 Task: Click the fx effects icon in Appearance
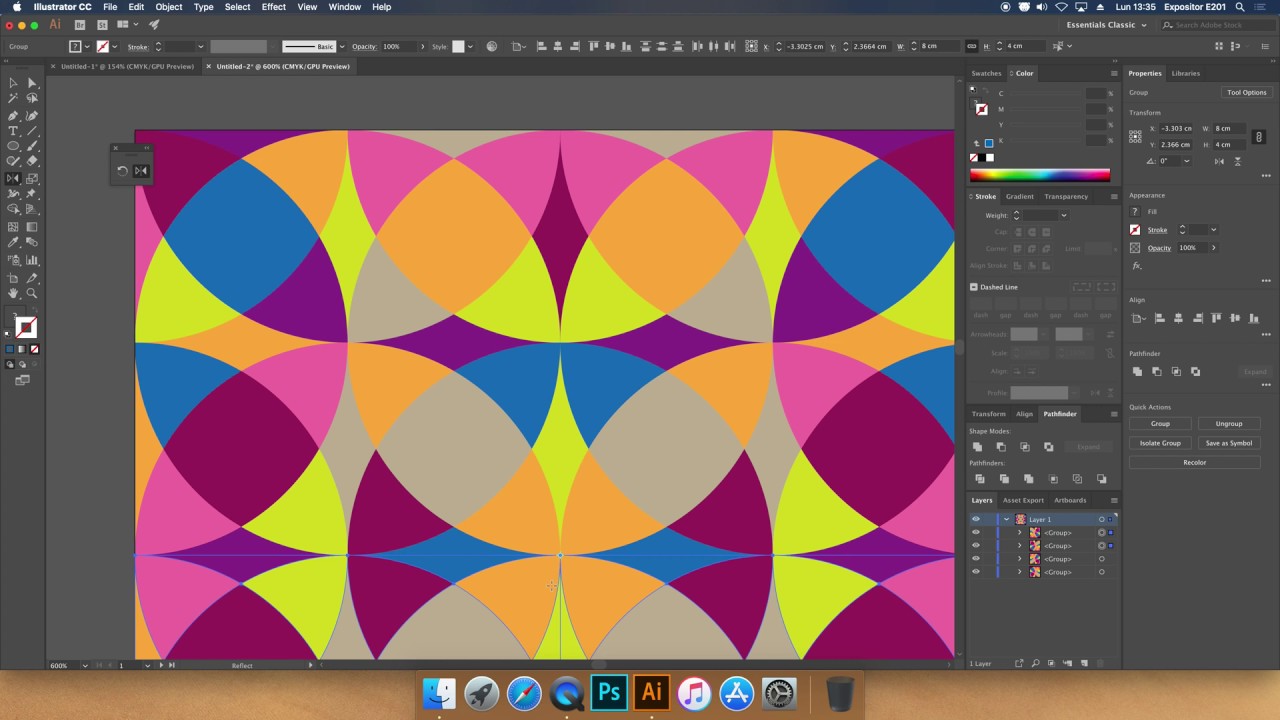pos(1137,266)
